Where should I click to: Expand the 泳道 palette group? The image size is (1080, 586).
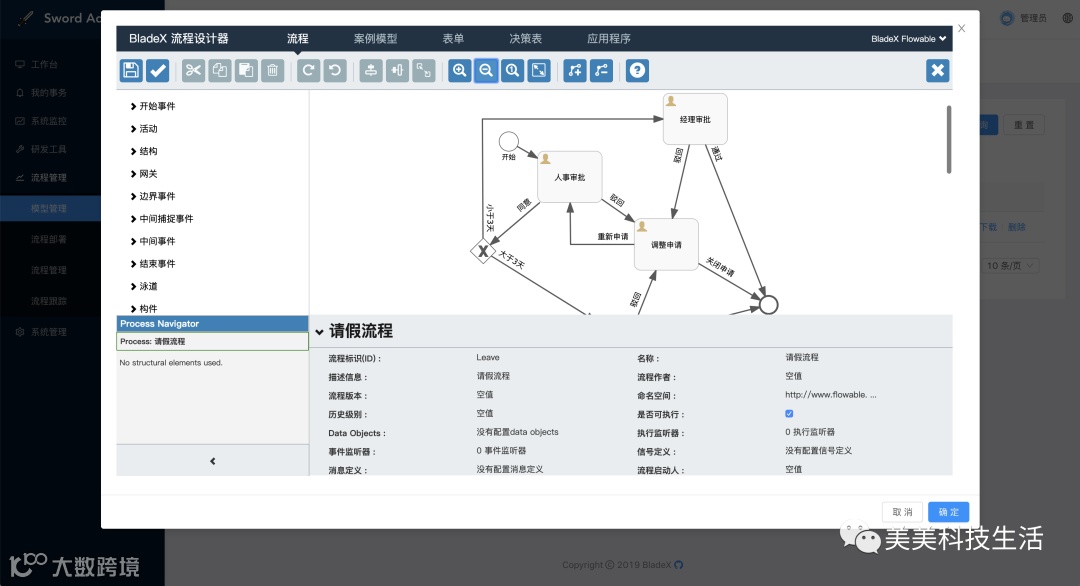[144, 286]
